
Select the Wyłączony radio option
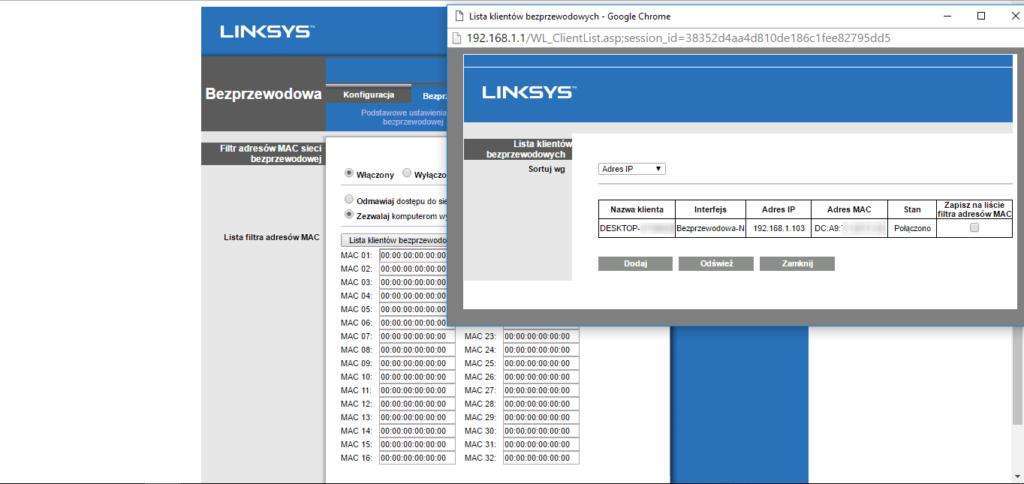(x=407, y=173)
